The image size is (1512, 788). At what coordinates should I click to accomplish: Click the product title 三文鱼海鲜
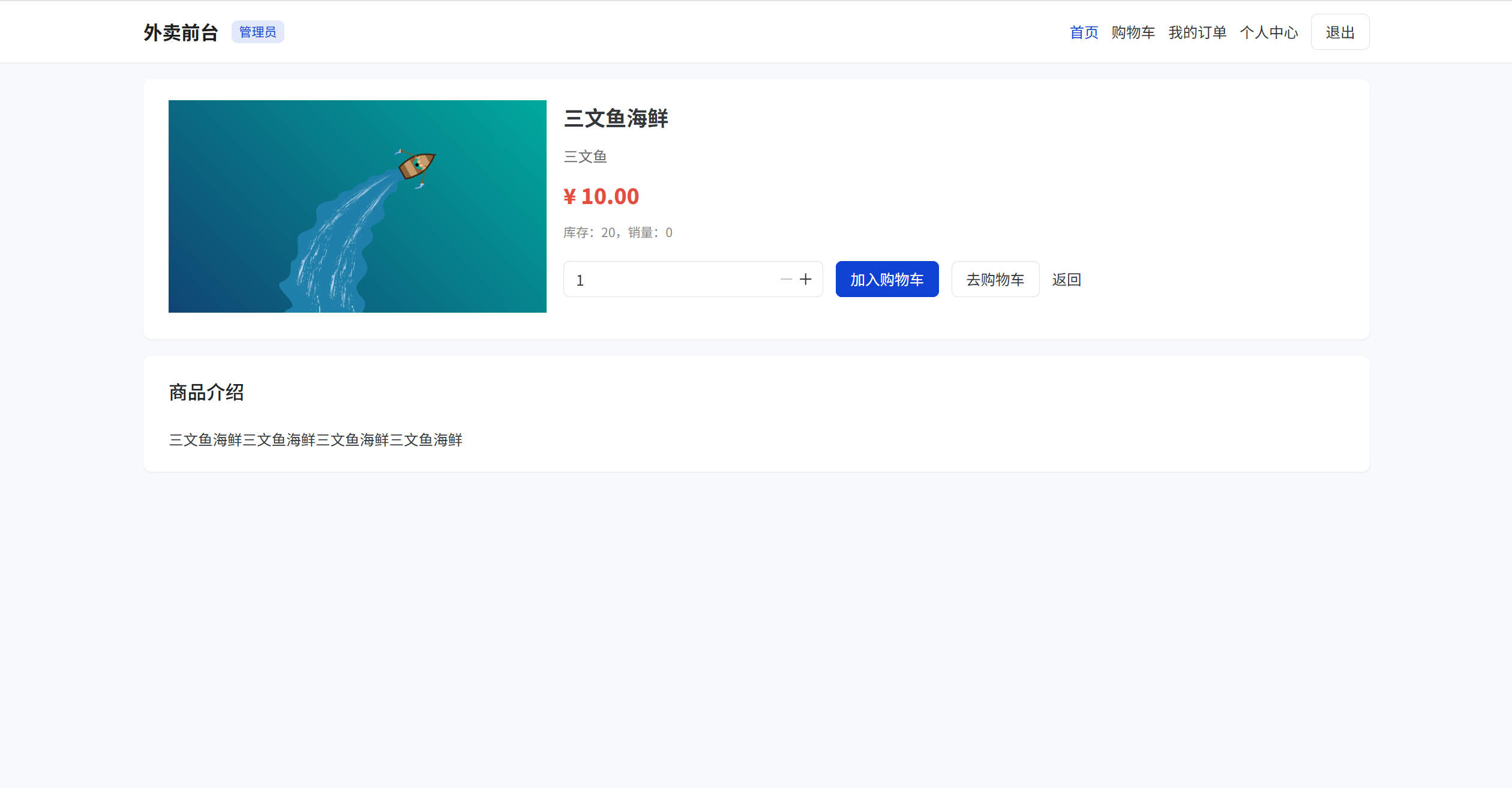click(616, 118)
